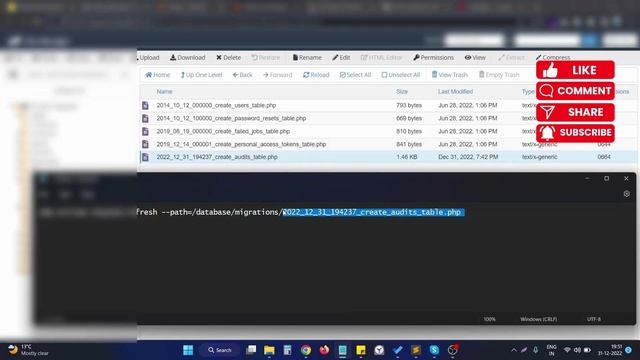Open Permissions for selected file
The height and width of the screenshot is (360, 640).
pyautogui.click(x=433, y=58)
